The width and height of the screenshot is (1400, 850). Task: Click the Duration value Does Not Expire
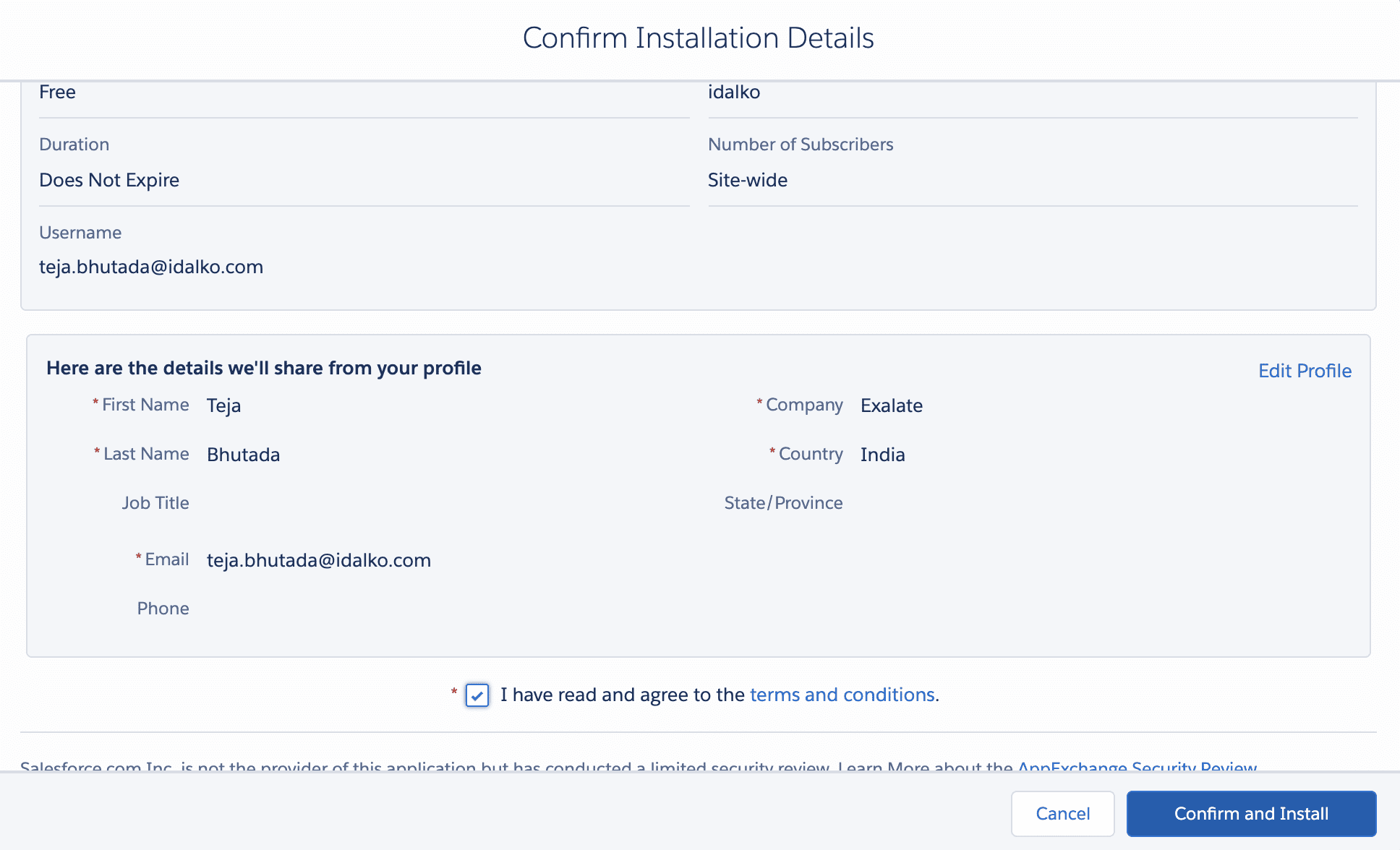point(109,180)
